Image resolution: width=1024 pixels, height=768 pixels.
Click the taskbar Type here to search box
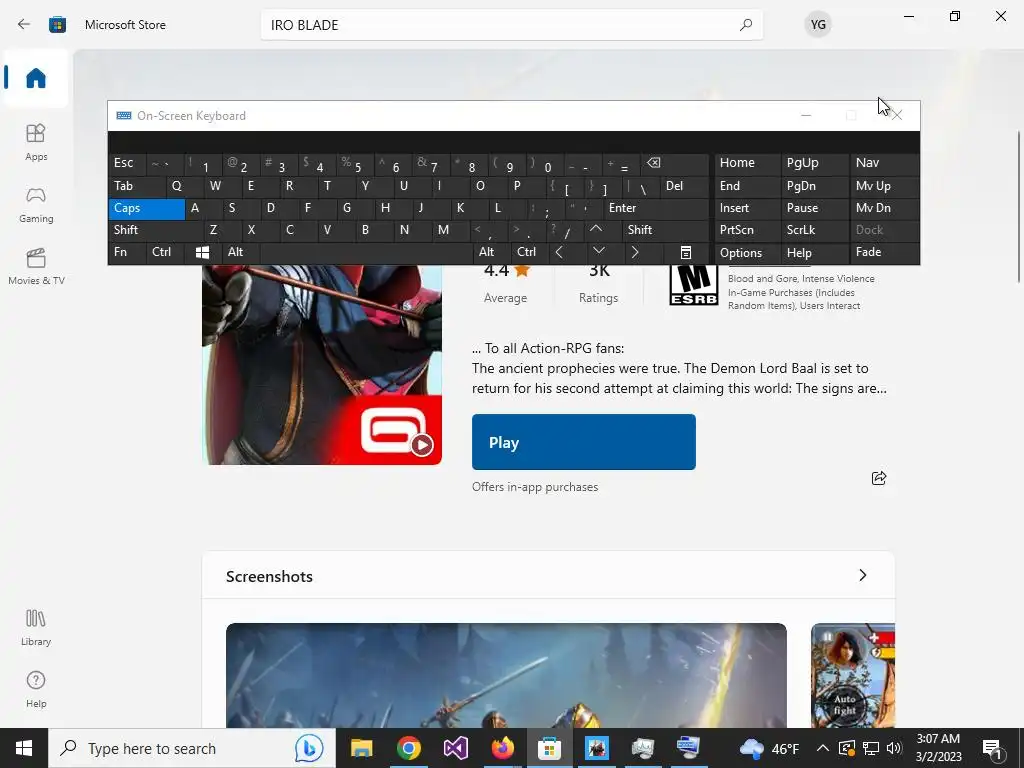pyautogui.click(x=192, y=748)
